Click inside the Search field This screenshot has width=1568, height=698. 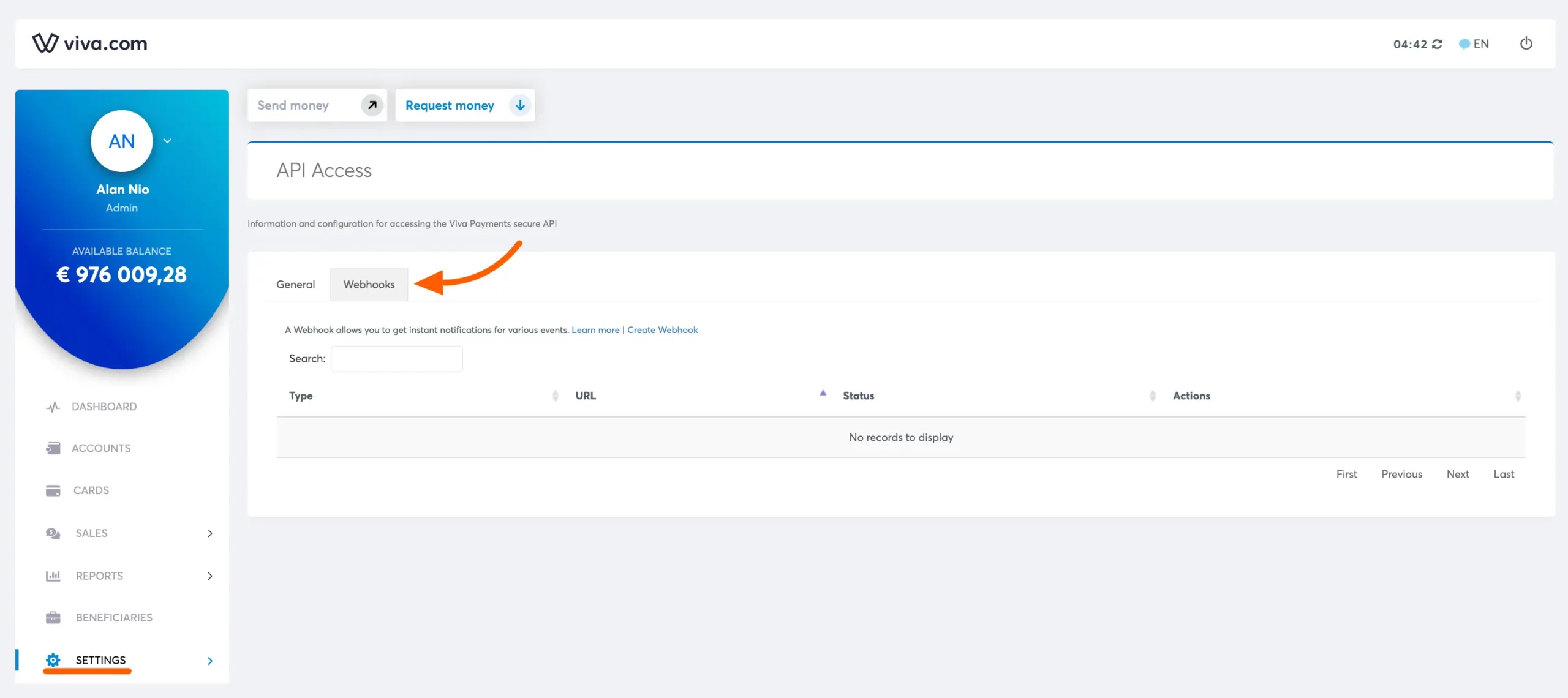(396, 358)
